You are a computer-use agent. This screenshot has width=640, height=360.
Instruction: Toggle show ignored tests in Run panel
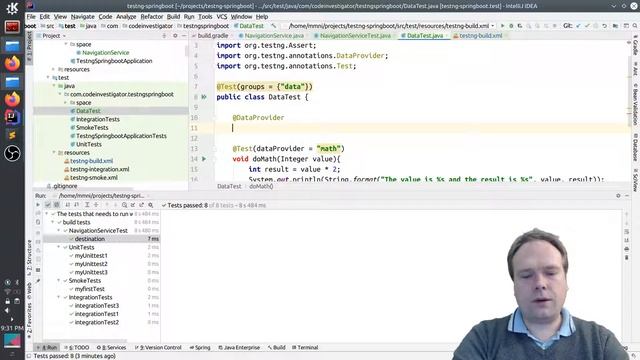tap(56, 205)
